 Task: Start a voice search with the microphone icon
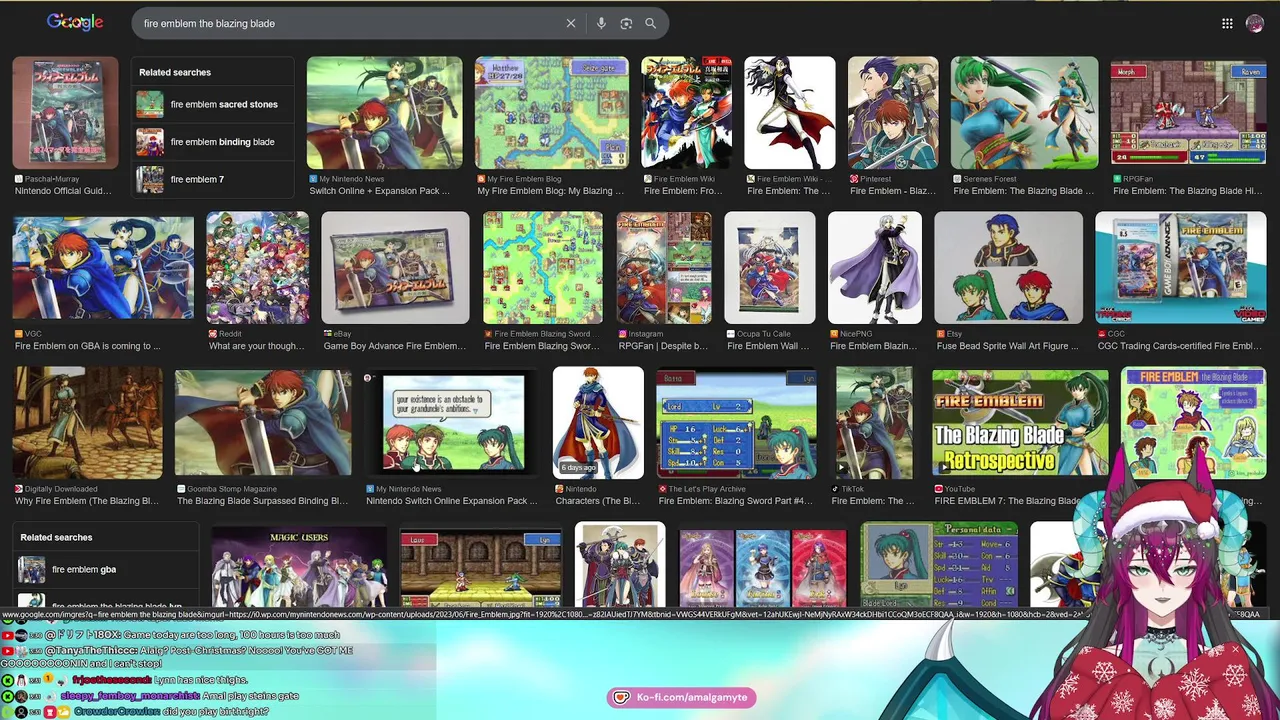click(x=601, y=23)
